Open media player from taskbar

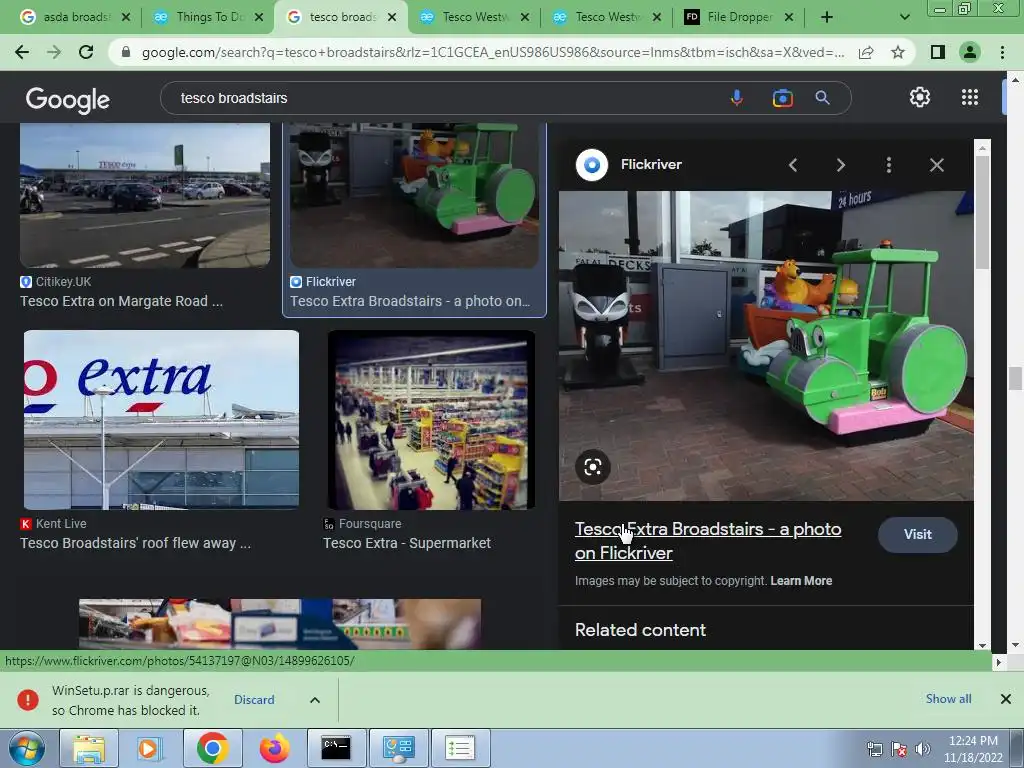(x=150, y=748)
